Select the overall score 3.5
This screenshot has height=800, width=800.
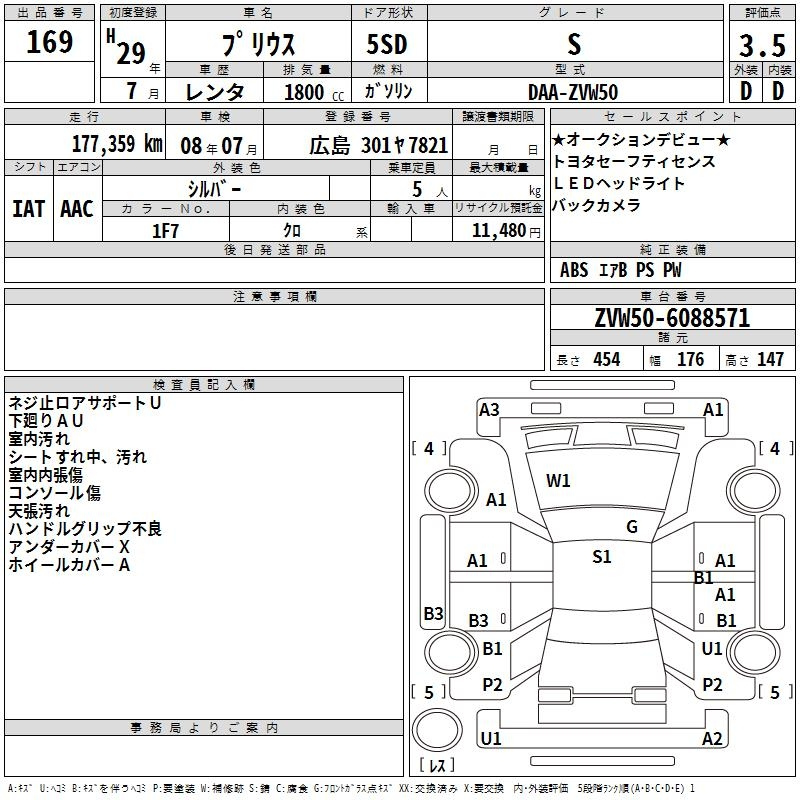[x=760, y=46]
